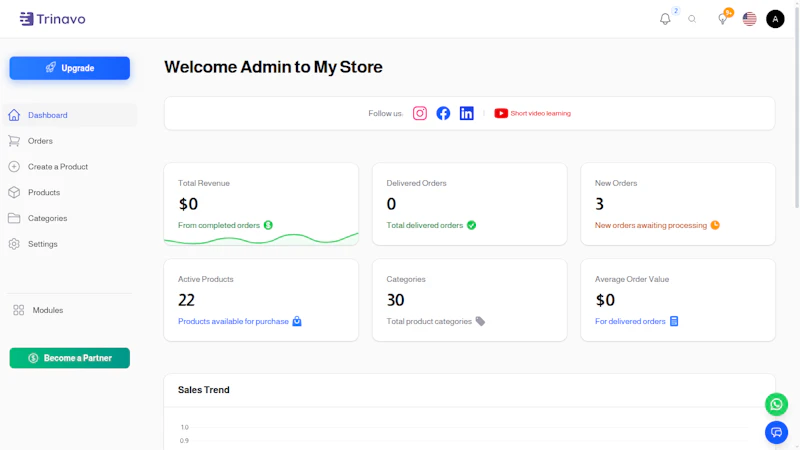Click New orders awaiting processing text
Screen dimensions: 800x450
[651, 226]
